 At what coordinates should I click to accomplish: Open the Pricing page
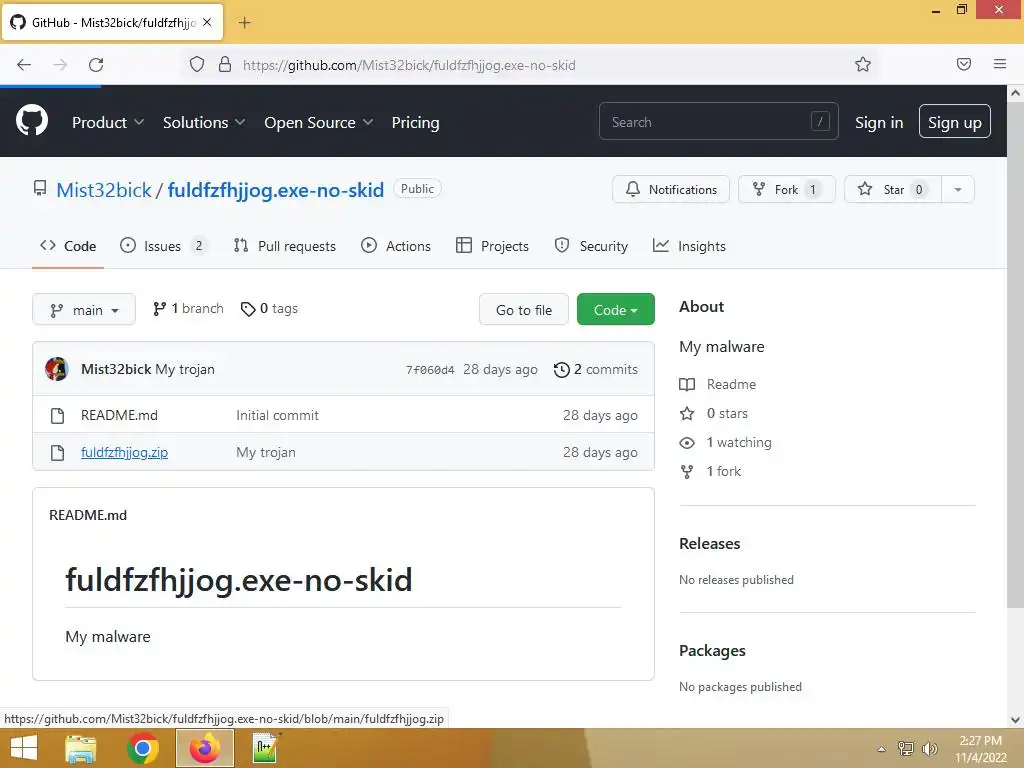point(415,122)
